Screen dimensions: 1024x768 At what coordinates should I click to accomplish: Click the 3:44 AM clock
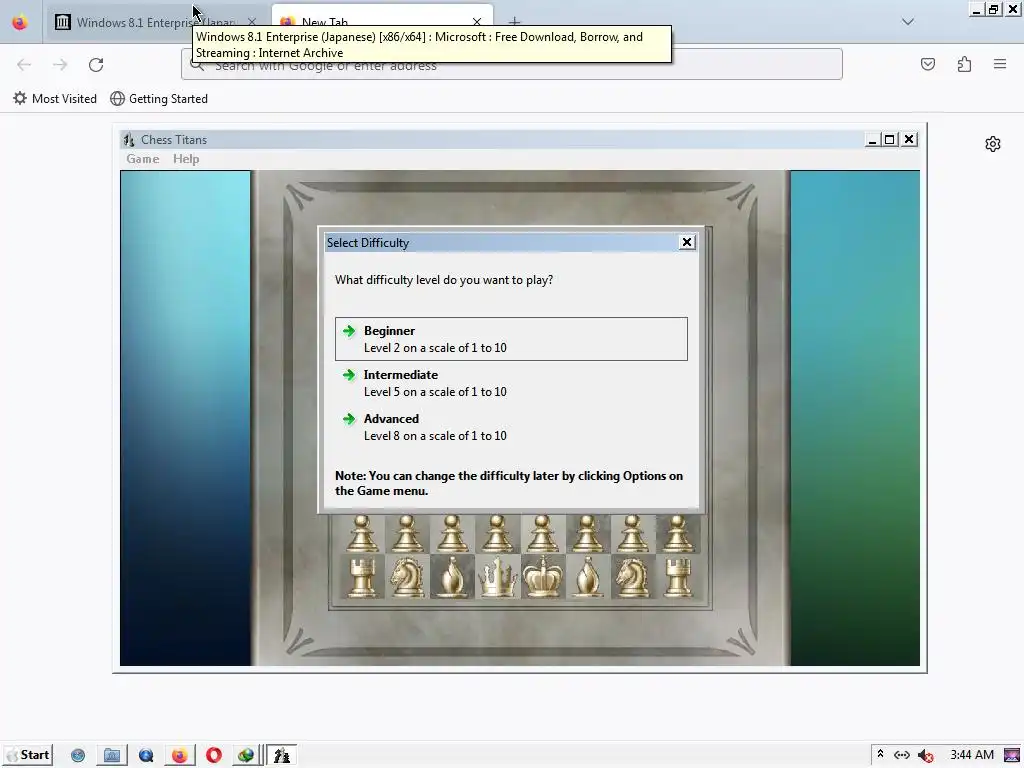[x=972, y=755]
